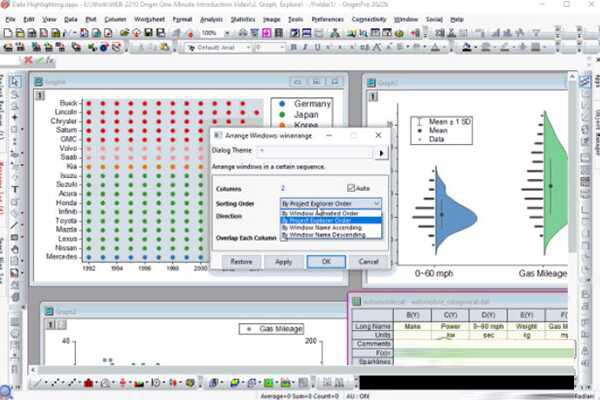Open the Sorting Order dropdown
This screenshot has height=400, width=600.
[x=375, y=203]
